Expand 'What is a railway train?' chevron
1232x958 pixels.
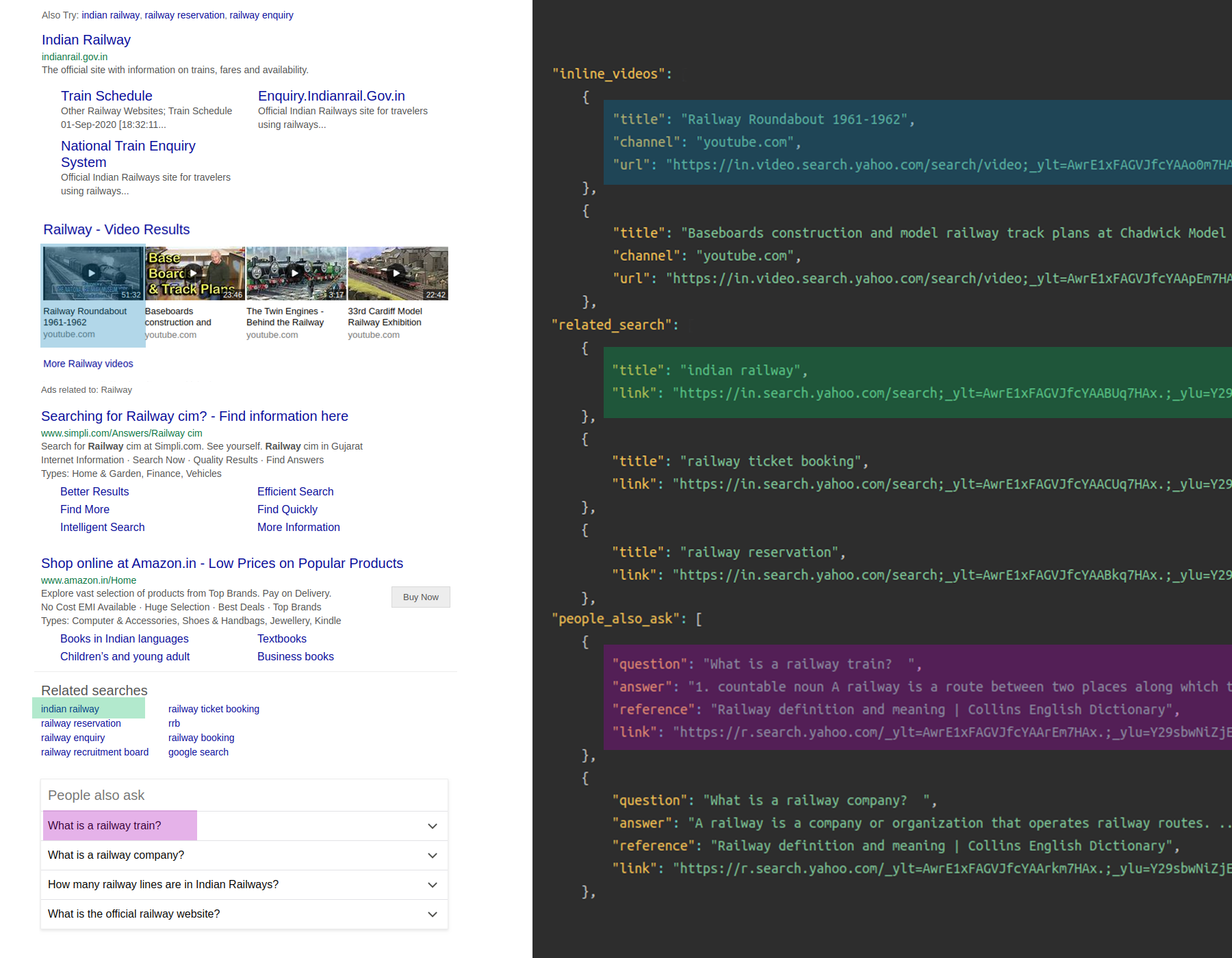tap(433, 826)
